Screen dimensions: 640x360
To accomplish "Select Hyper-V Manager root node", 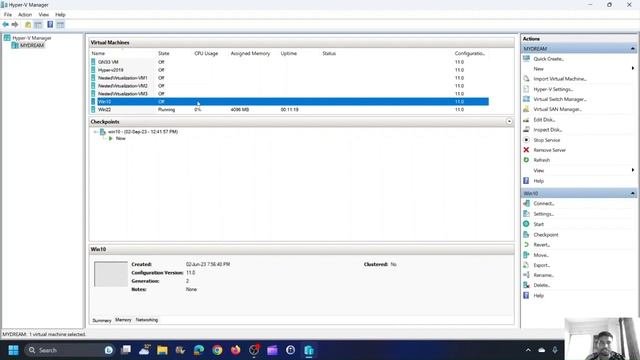I will [31, 38].
